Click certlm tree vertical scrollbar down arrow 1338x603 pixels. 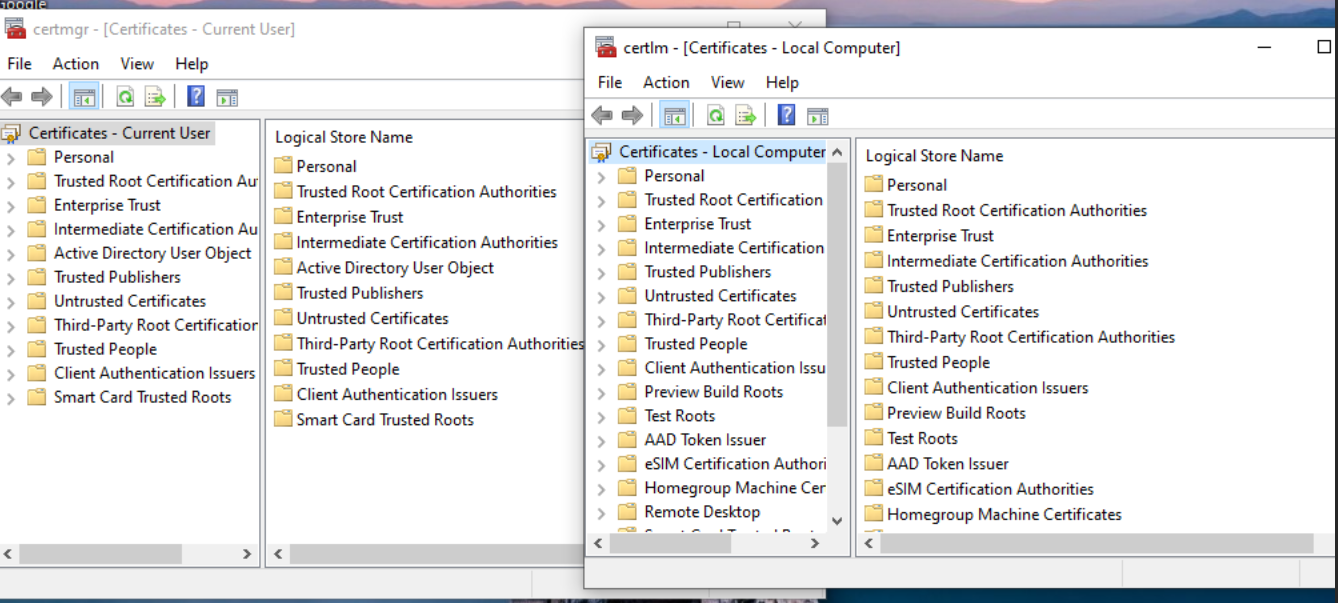(x=837, y=521)
